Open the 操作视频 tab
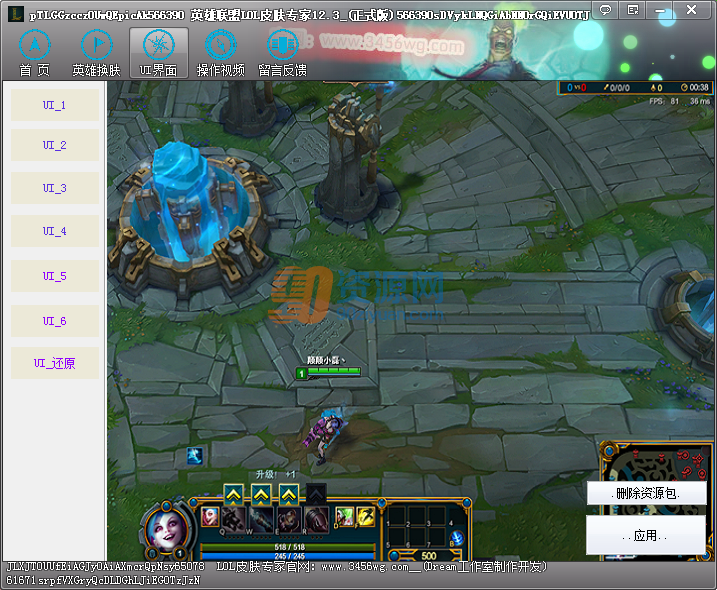The height and width of the screenshot is (590, 717). point(220,53)
